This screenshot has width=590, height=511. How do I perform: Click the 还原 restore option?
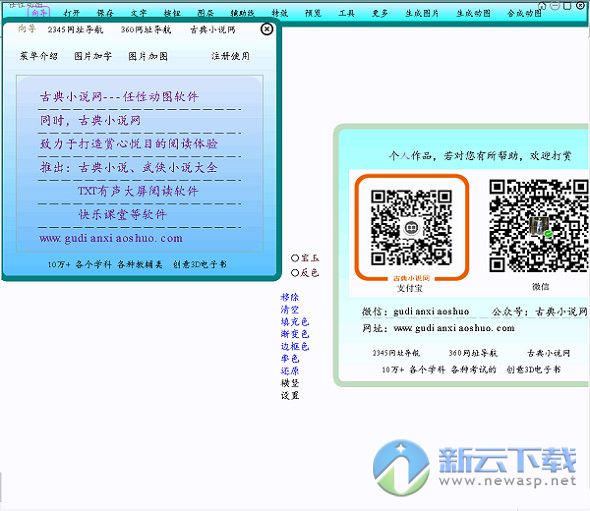click(x=290, y=371)
